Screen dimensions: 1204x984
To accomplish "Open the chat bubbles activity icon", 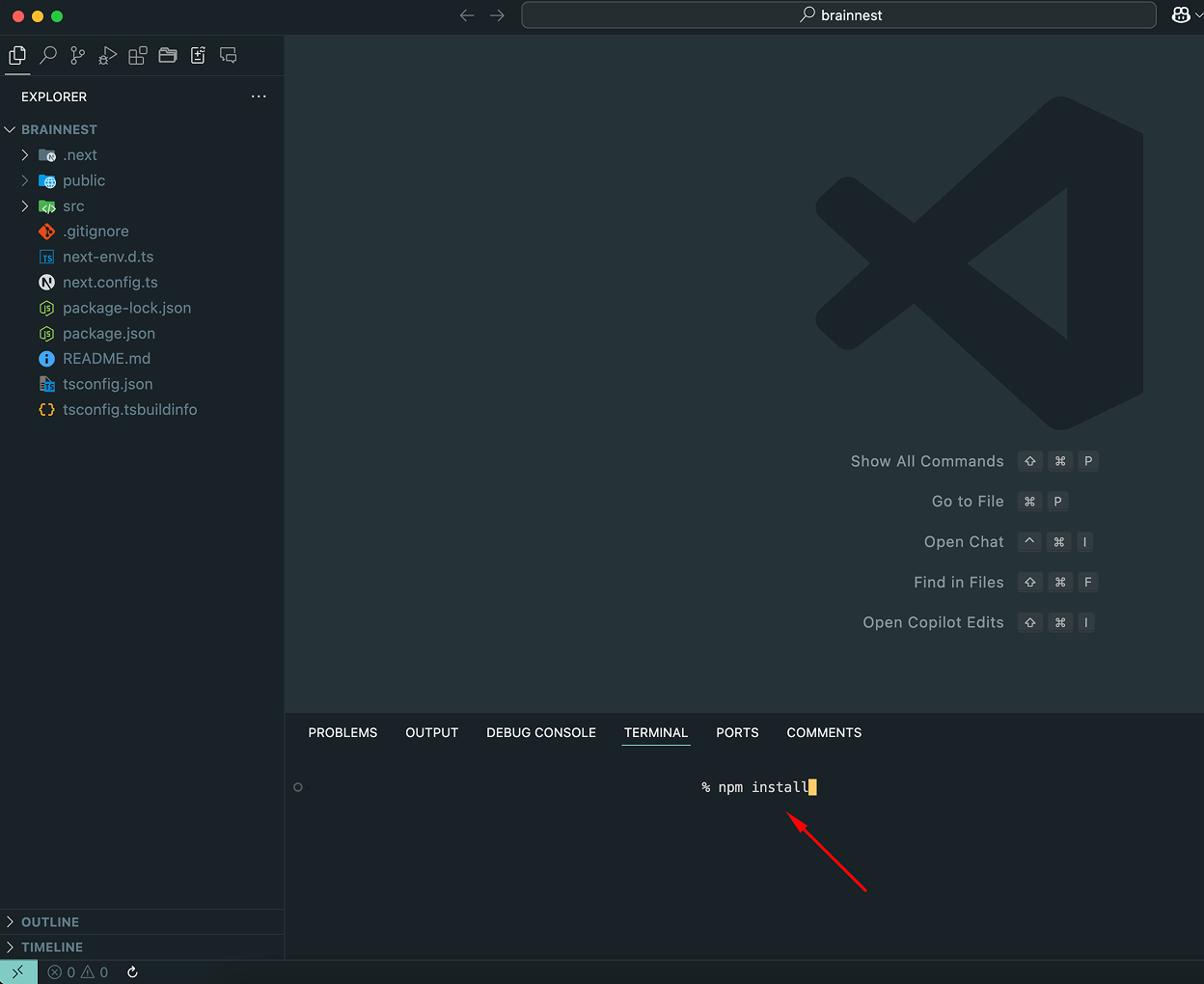I will pos(229,55).
